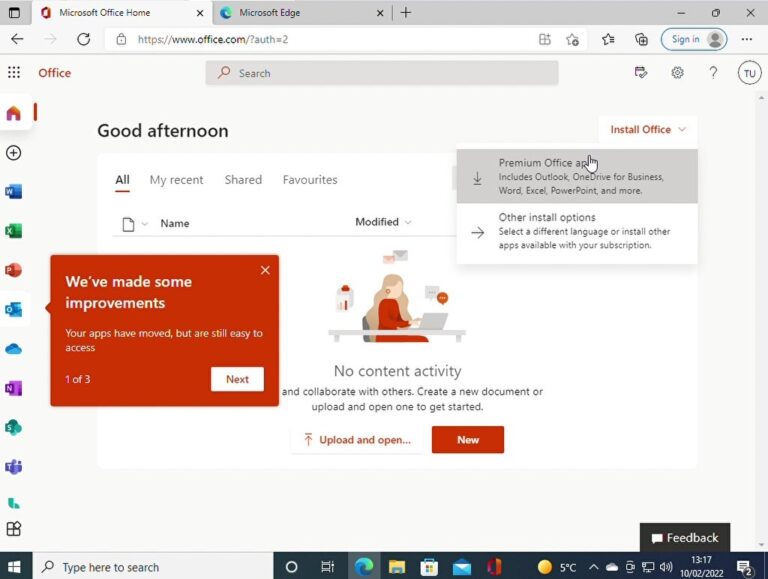
Task: Open Edge settings and more menu
Action: (746, 39)
